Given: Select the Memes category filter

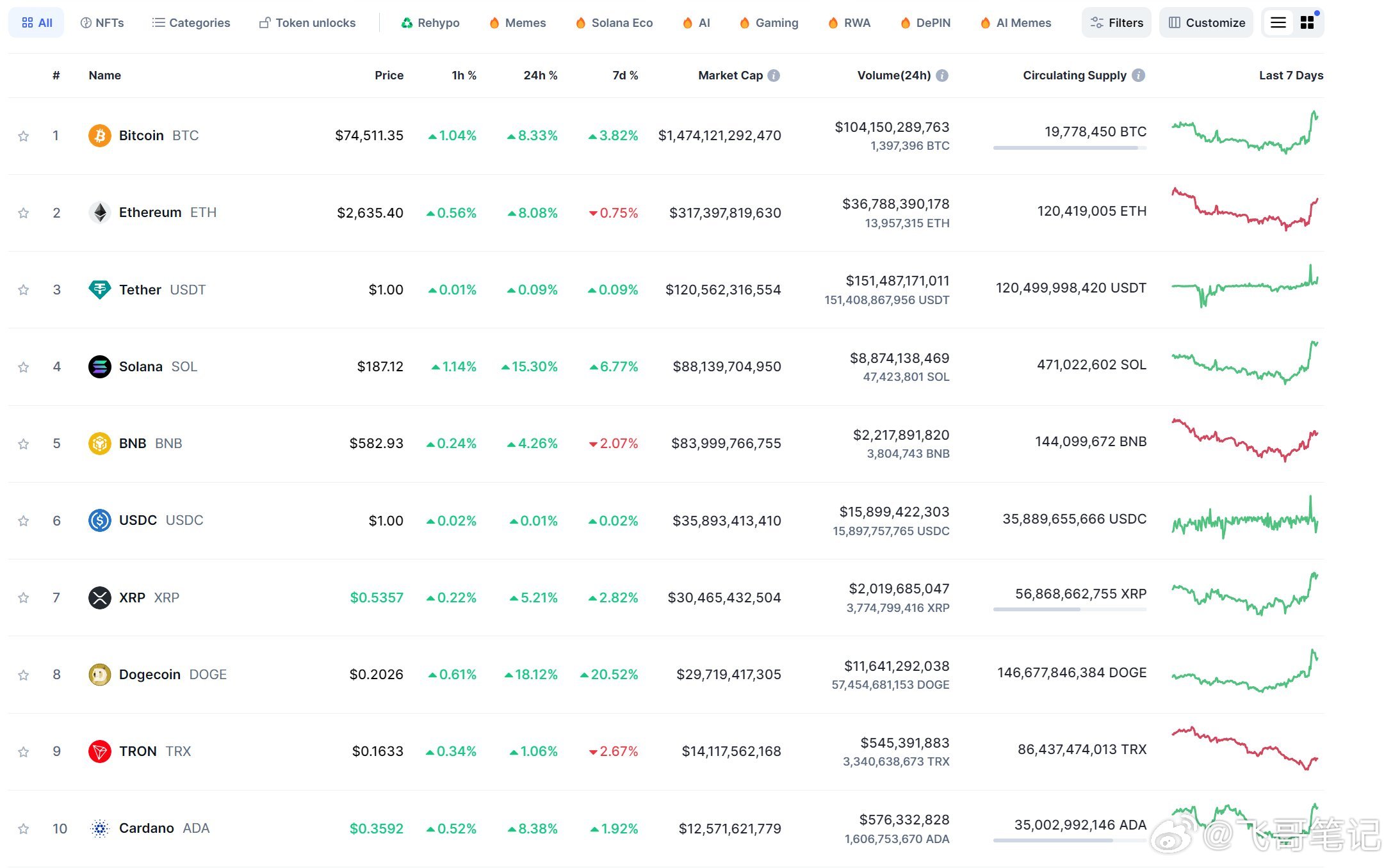Looking at the screenshot, I should pyautogui.click(x=517, y=23).
